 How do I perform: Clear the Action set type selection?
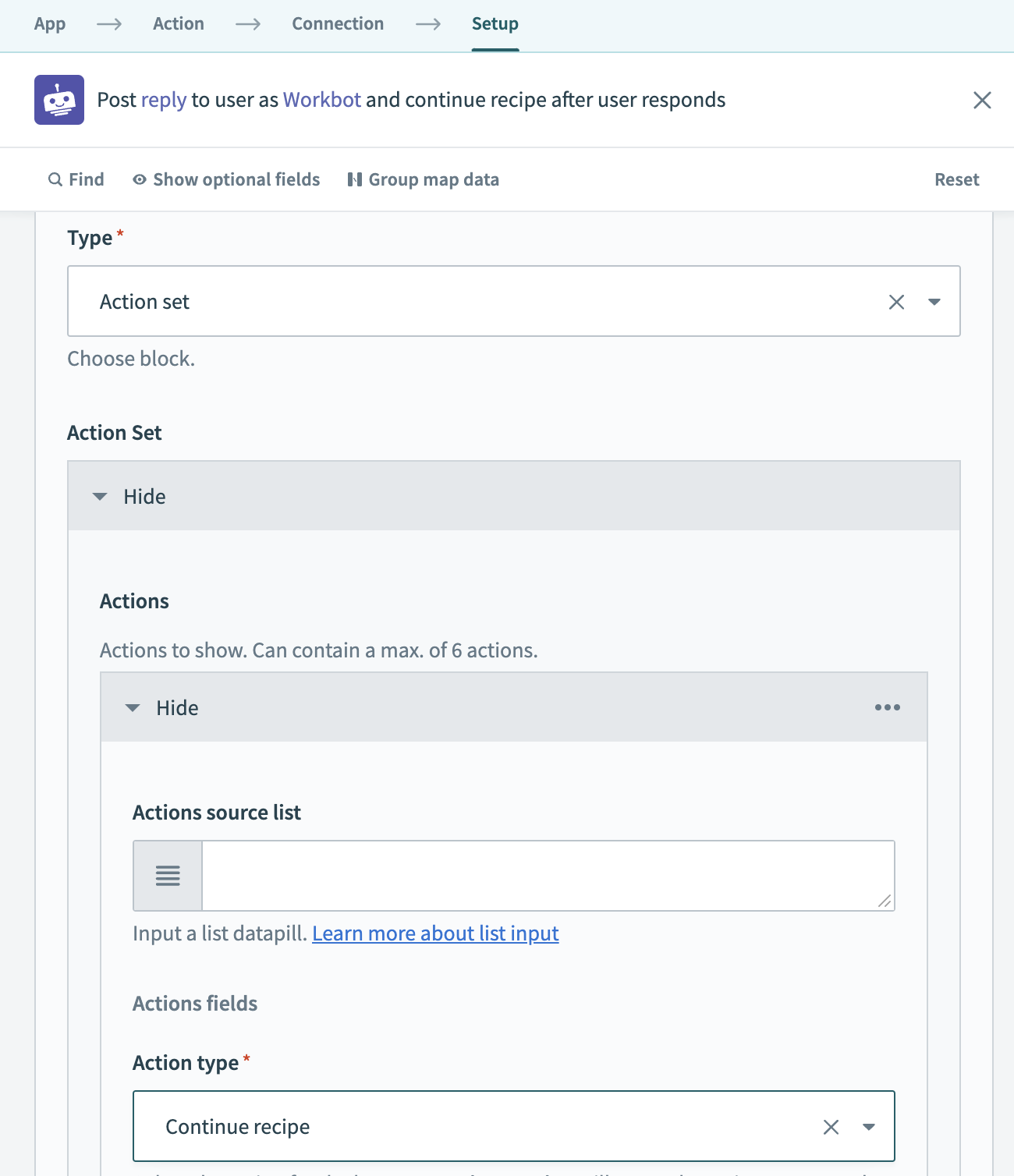click(896, 302)
